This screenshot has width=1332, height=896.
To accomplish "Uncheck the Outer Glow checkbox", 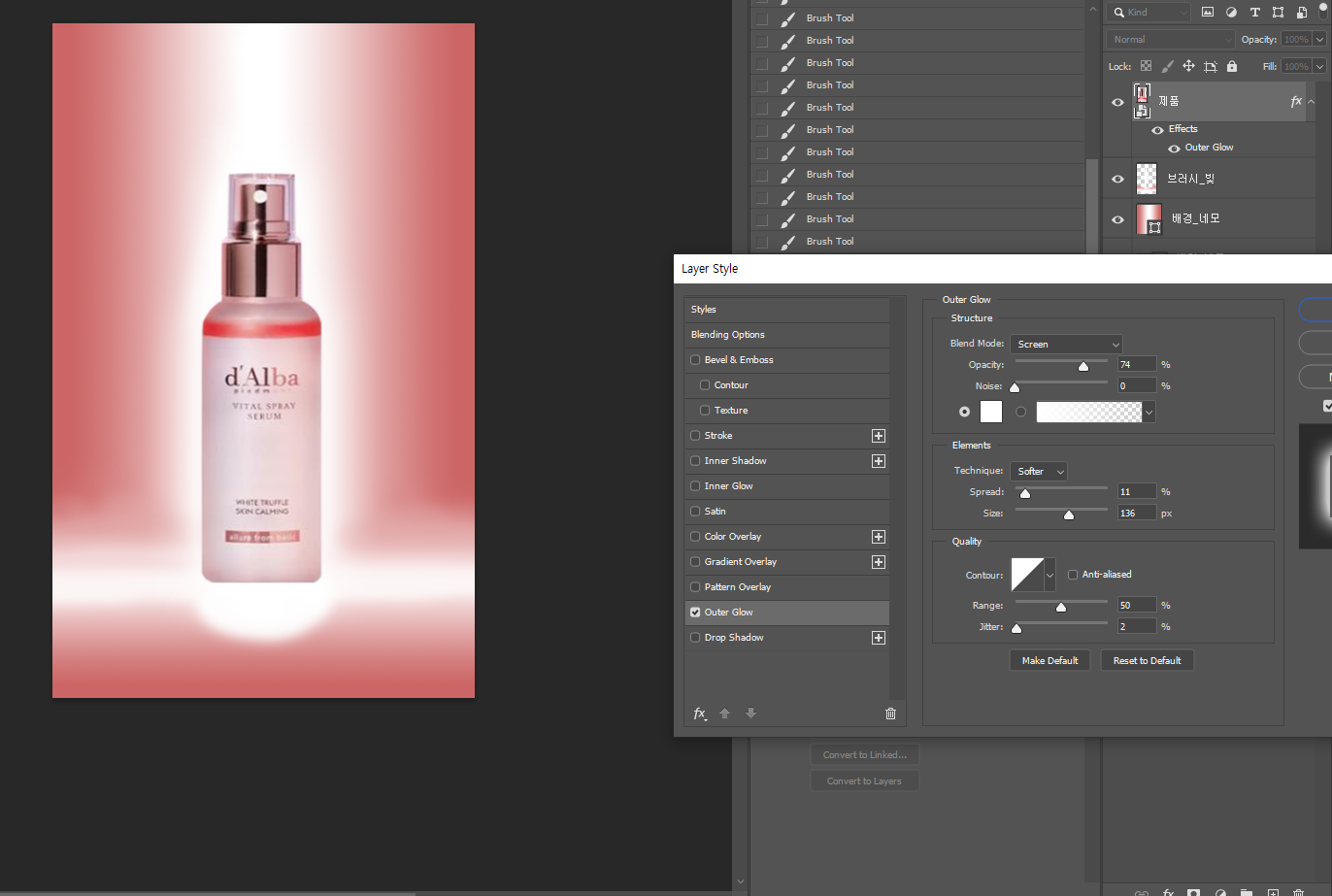I will (x=695, y=613).
